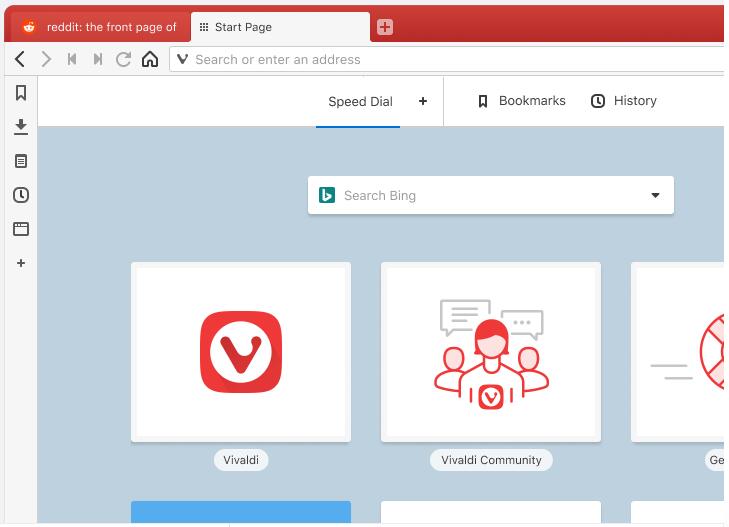Go forward with the forward arrow
Screen dimensions: 729x527
46,59
